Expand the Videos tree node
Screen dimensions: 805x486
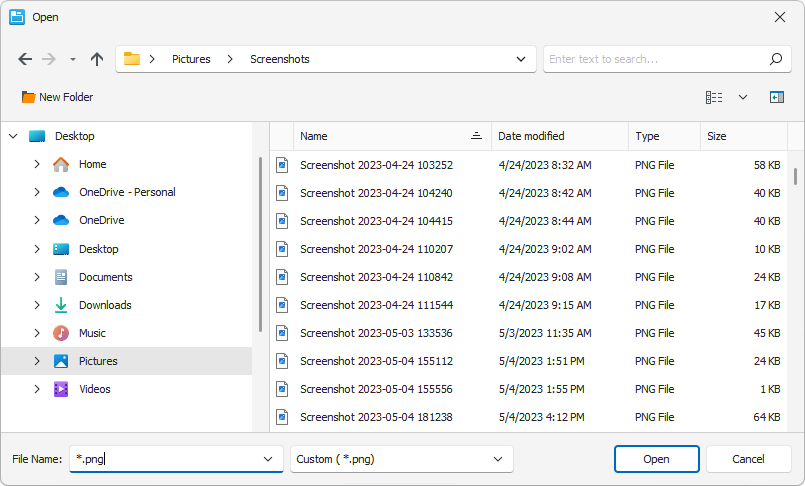(x=37, y=389)
